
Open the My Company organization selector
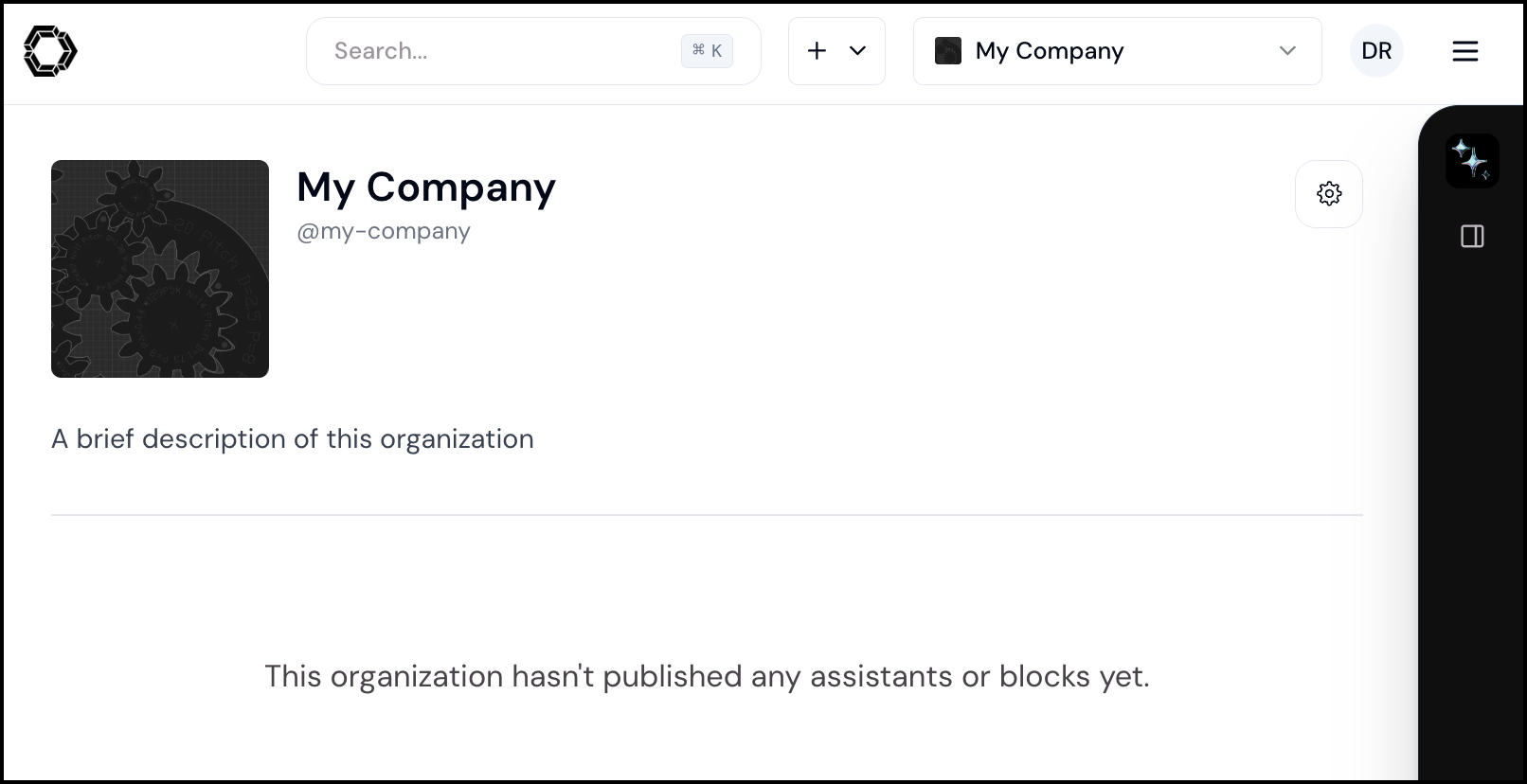[x=1117, y=51]
